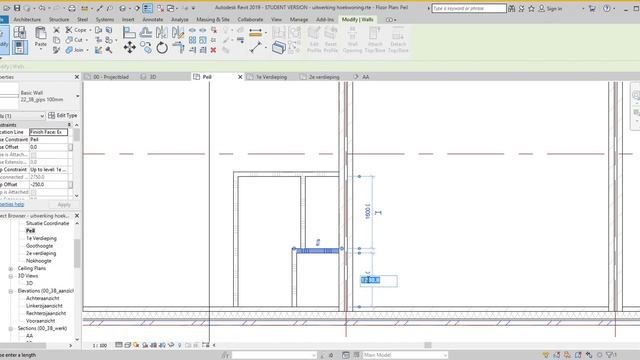Click the Array tool icon
This screenshot has width=640, height=360.
(192, 40)
